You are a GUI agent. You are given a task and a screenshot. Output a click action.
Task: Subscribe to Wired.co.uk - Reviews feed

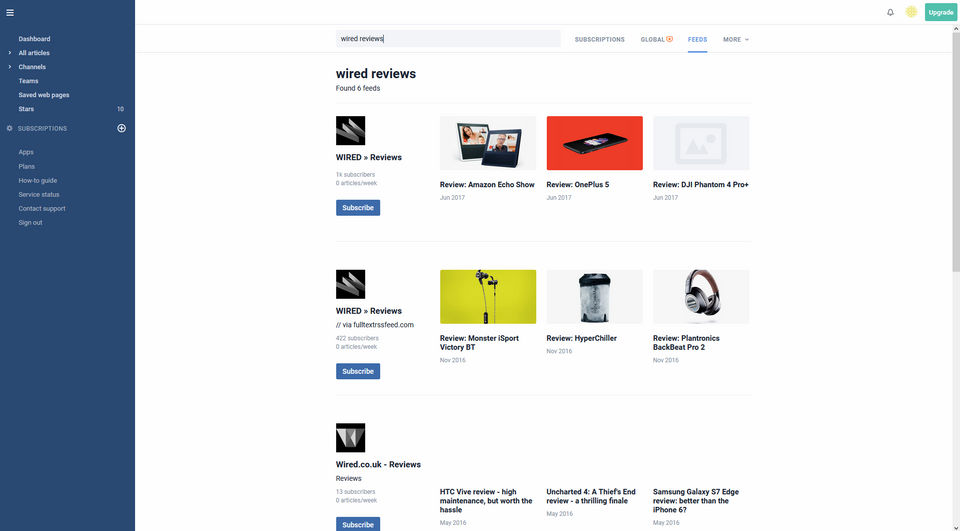point(358,524)
